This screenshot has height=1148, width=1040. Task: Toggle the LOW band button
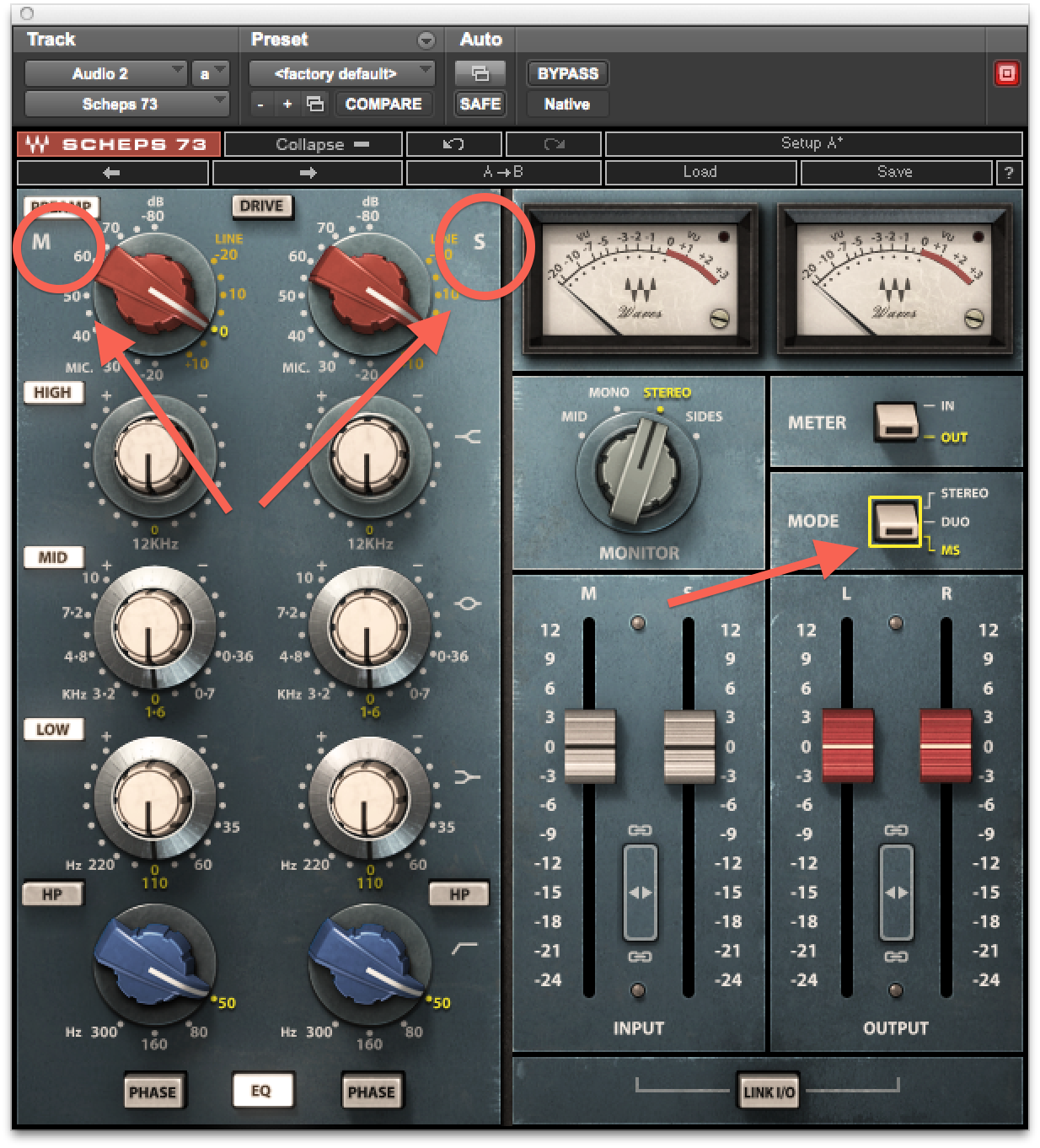pyautogui.click(x=53, y=730)
